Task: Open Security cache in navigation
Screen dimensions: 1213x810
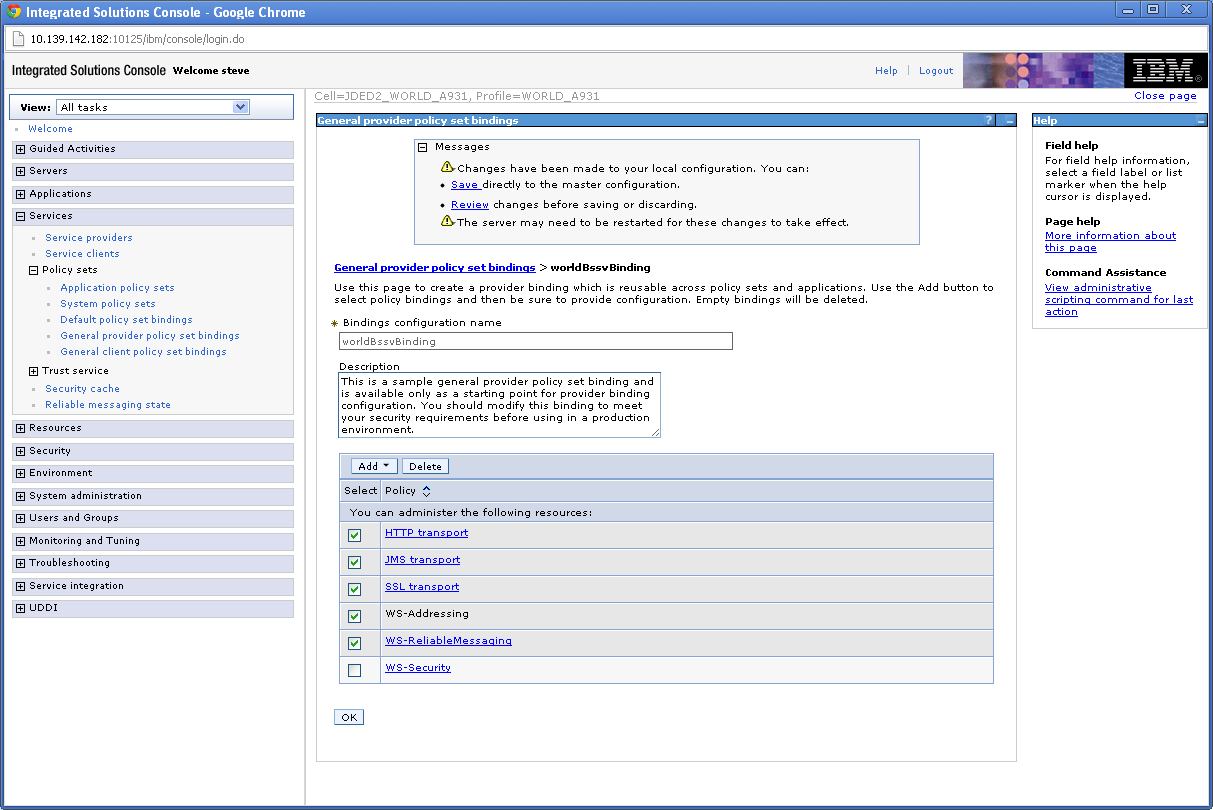Action: (x=82, y=389)
